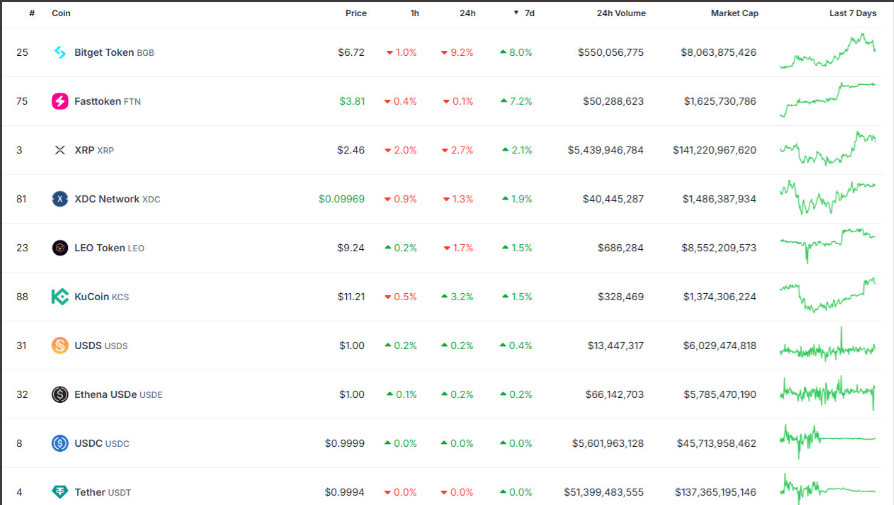Click Fasttoken 7d change 7.2%
Image resolution: width=894 pixels, height=505 pixels.
[516, 101]
